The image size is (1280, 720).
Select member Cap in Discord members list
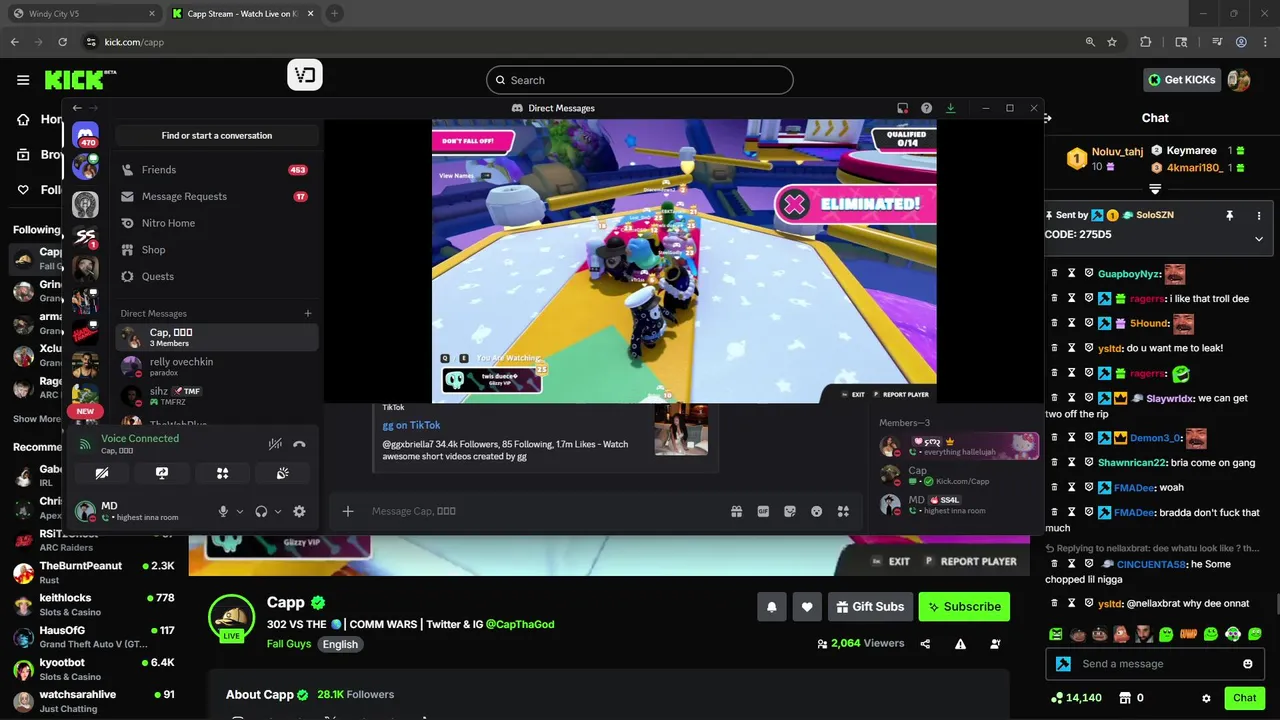(x=954, y=475)
